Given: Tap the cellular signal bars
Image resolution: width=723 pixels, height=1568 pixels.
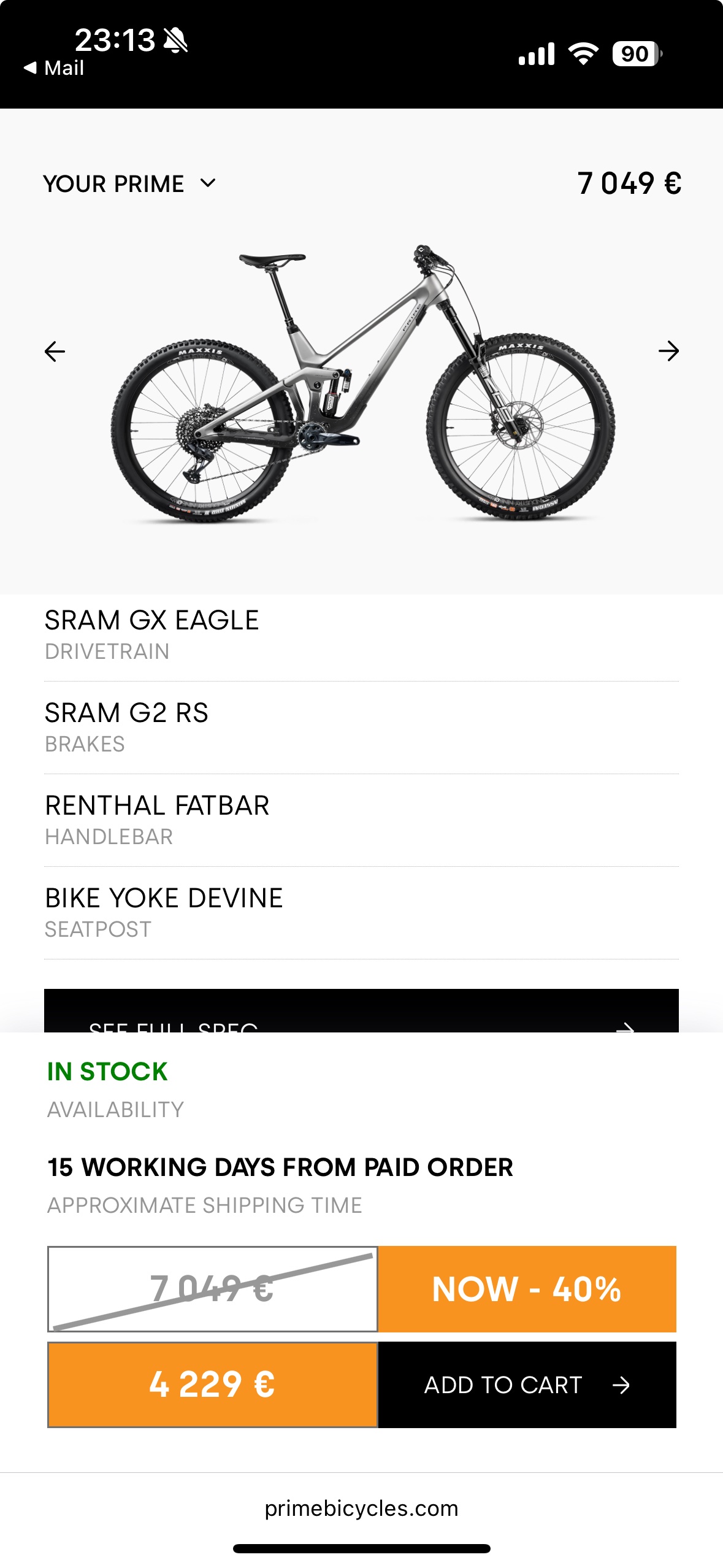Looking at the screenshot, I should [537, 54].
